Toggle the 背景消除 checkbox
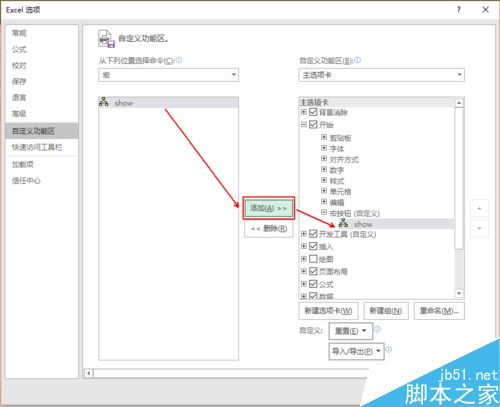 [x=313, y=112]
